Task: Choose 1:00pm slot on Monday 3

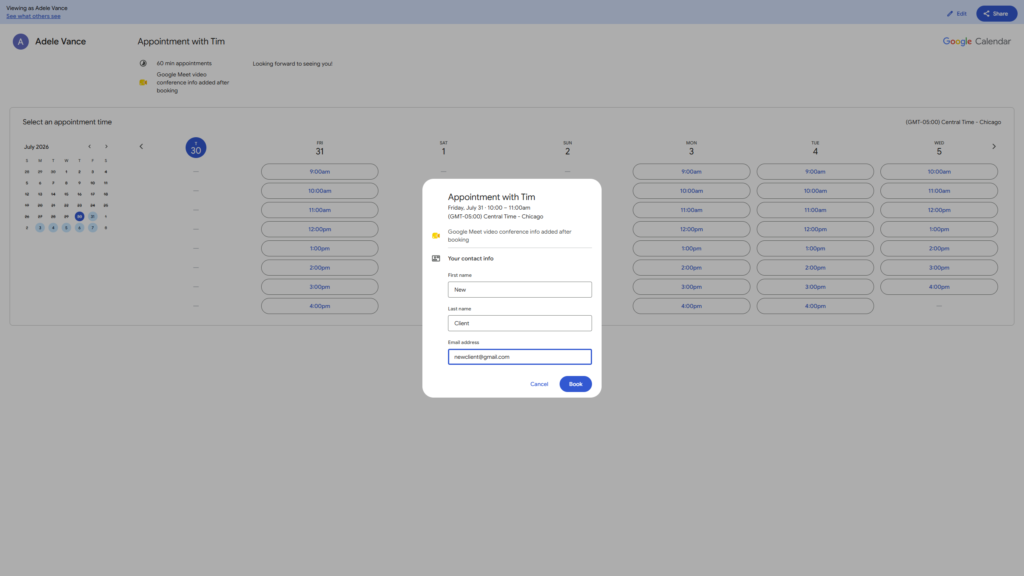Action: 691,248
